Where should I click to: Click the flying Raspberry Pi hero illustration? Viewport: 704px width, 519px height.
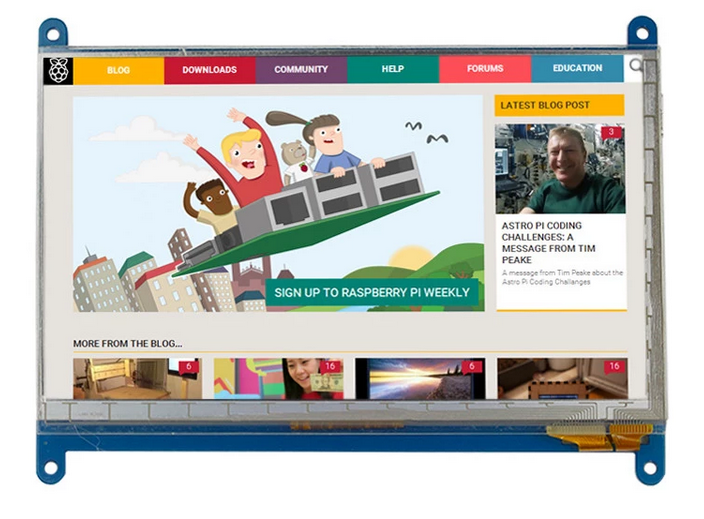point(278,203)
